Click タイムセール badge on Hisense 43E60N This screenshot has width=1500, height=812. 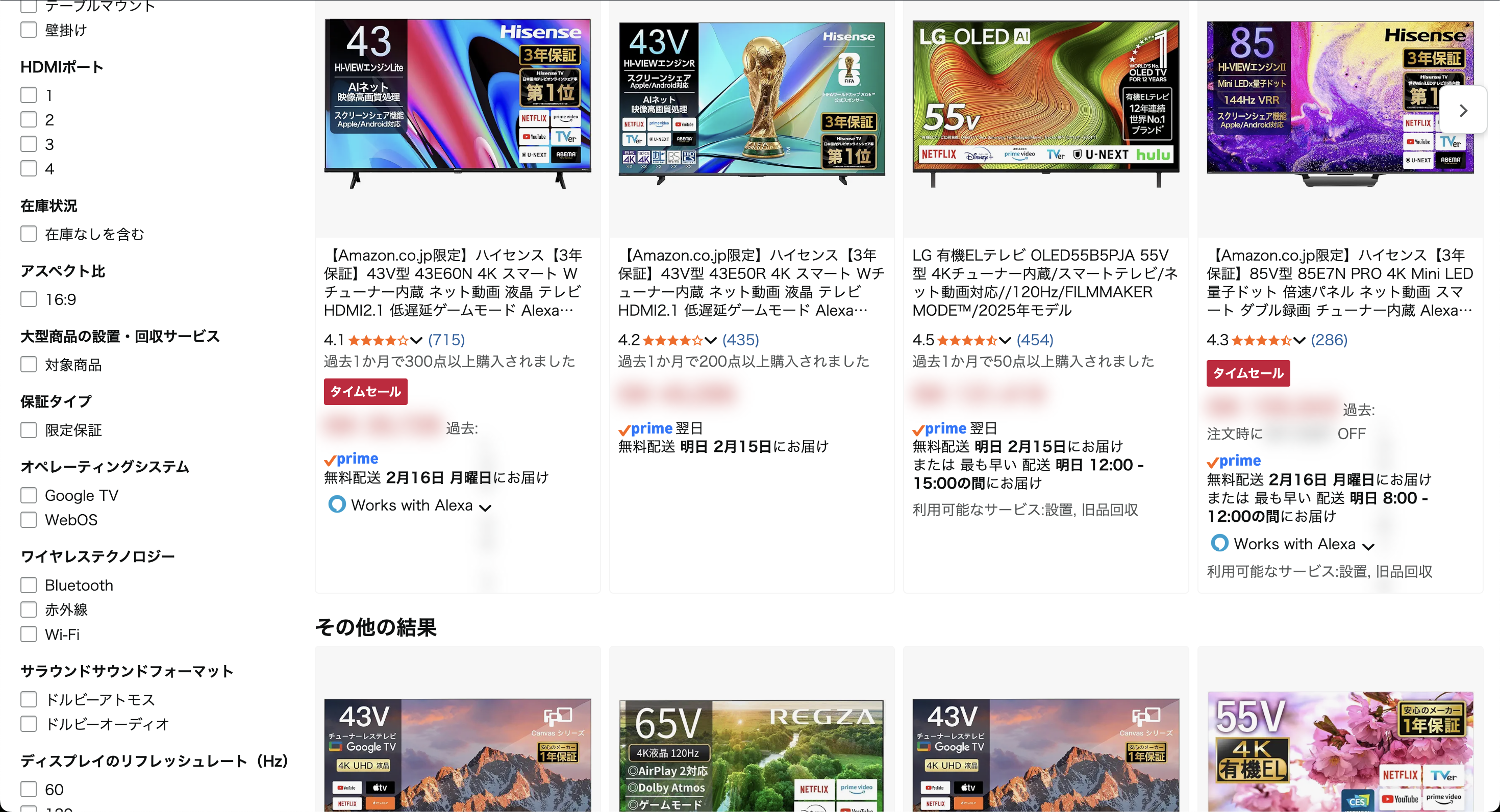pos(365,391)
